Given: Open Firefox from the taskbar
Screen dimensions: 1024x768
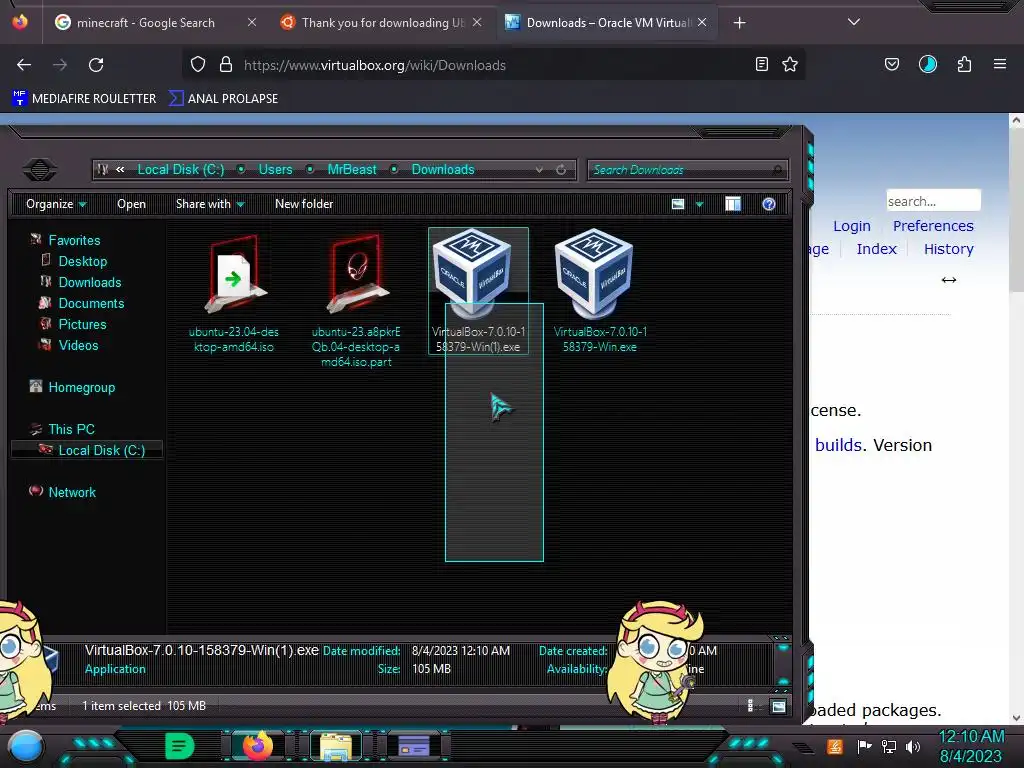Looking at the screenshot, I should (257, 746).
